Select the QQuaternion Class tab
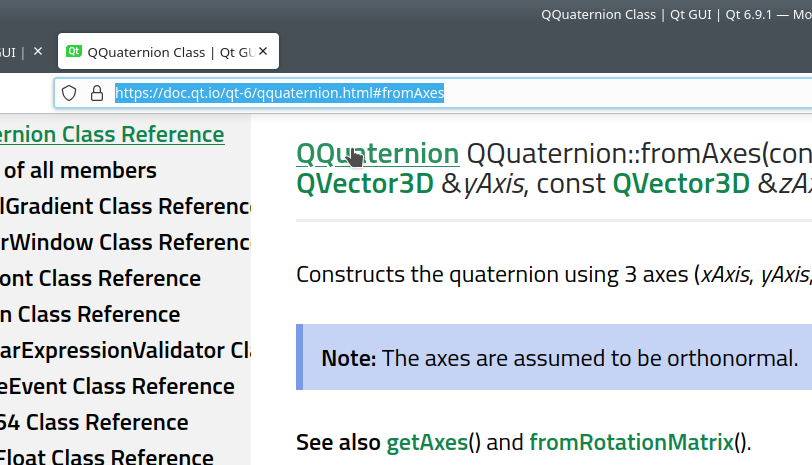This screenshot has height=465, width=812. pos(168,51)
